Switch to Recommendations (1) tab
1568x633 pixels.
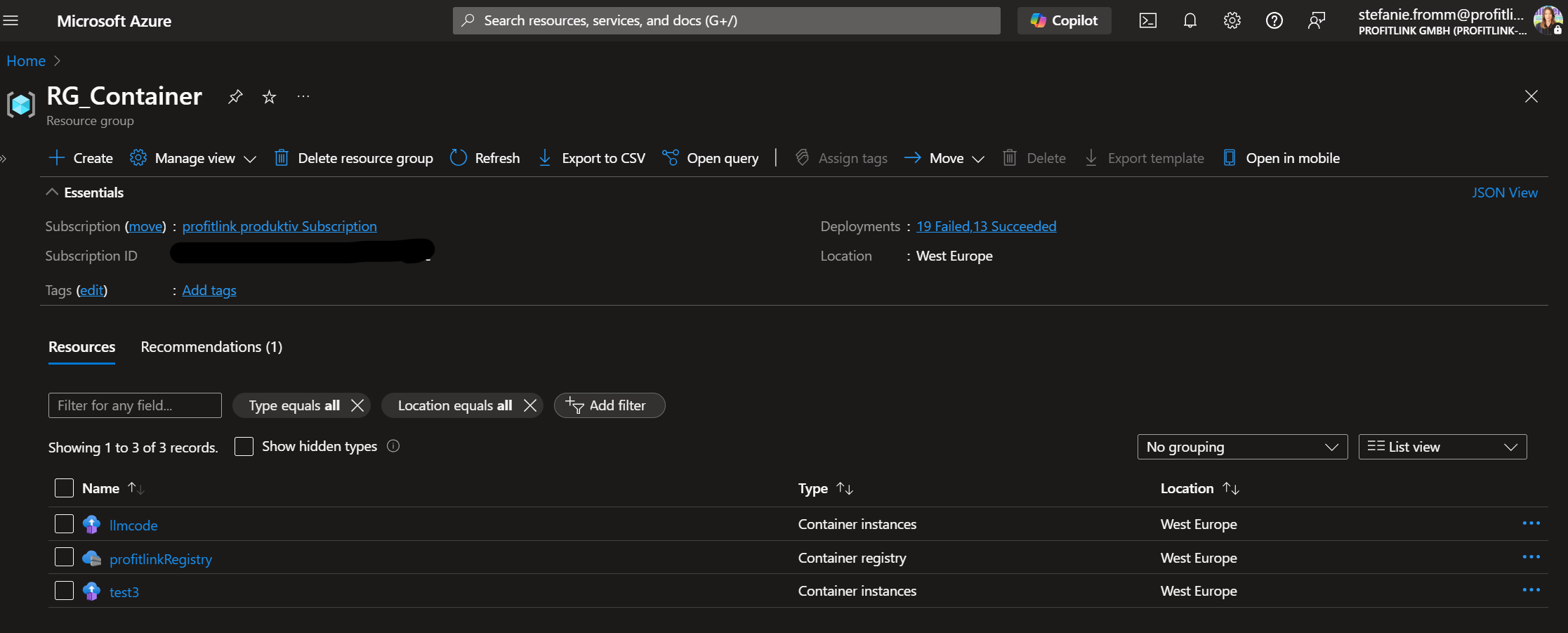[x=211, y=347]
